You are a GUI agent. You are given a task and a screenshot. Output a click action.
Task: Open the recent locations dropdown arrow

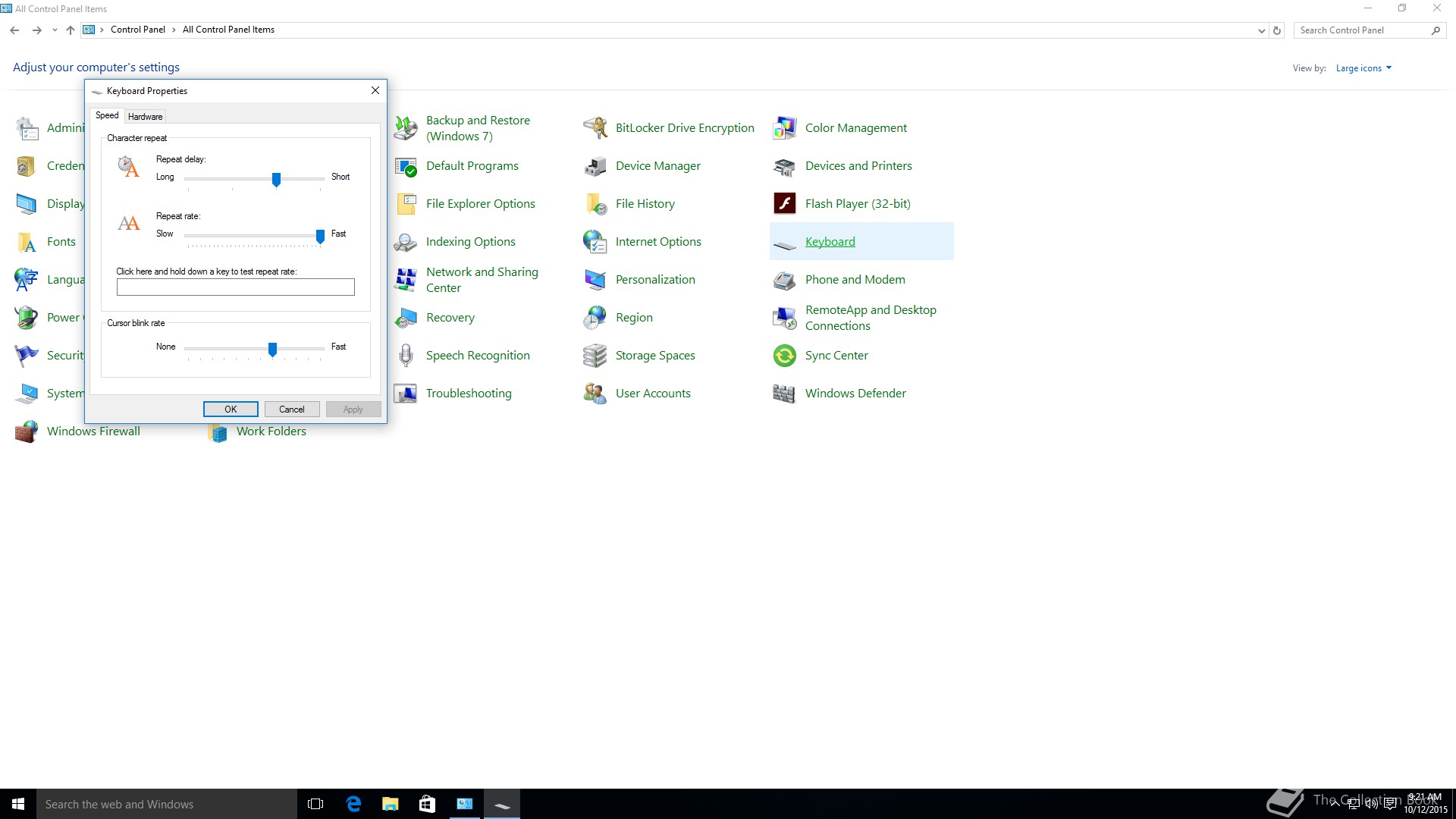(55, 30)
